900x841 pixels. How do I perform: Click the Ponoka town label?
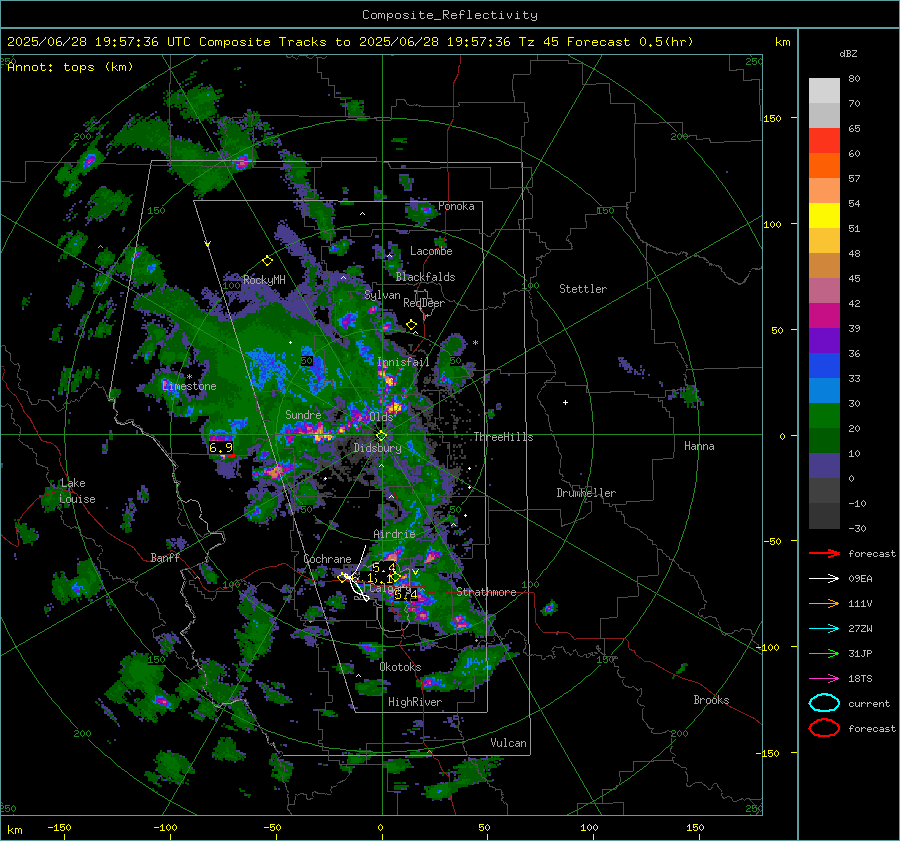456,206
